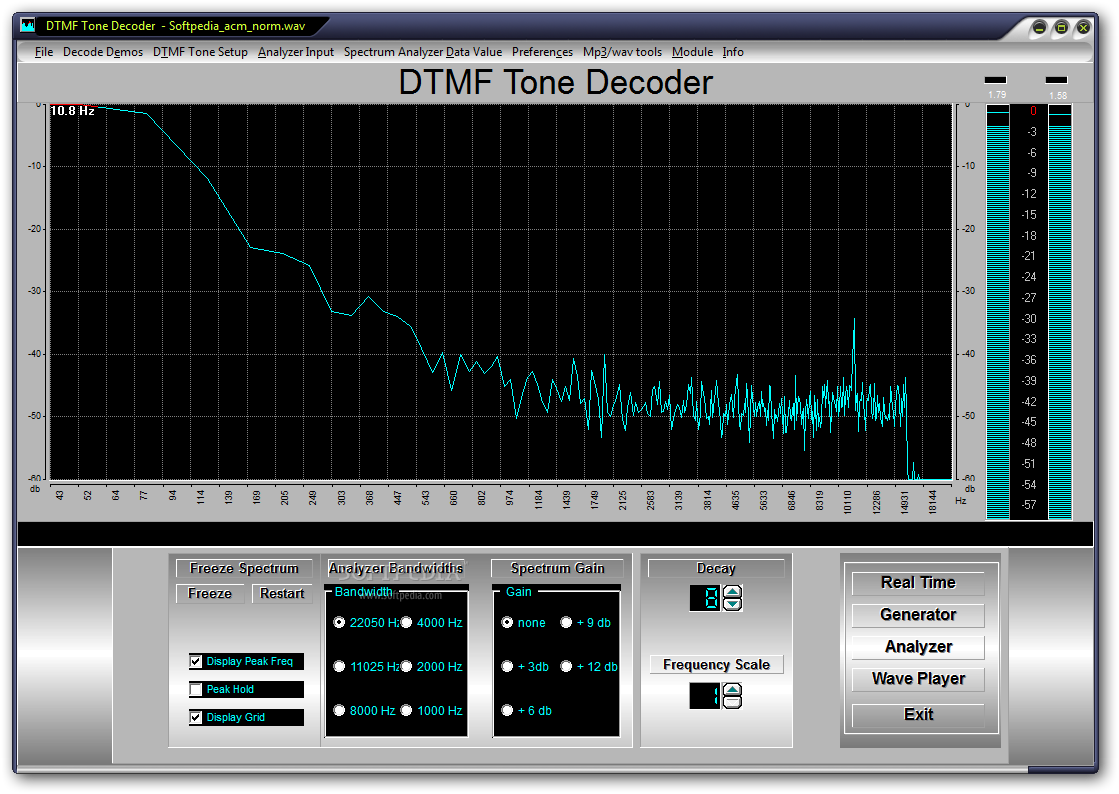The height and width of the screenshot is (794, 1119).
Task: Open Spectrum Analyzer Data Value menu
Action: pyautogui.click(x=422, y=52)
